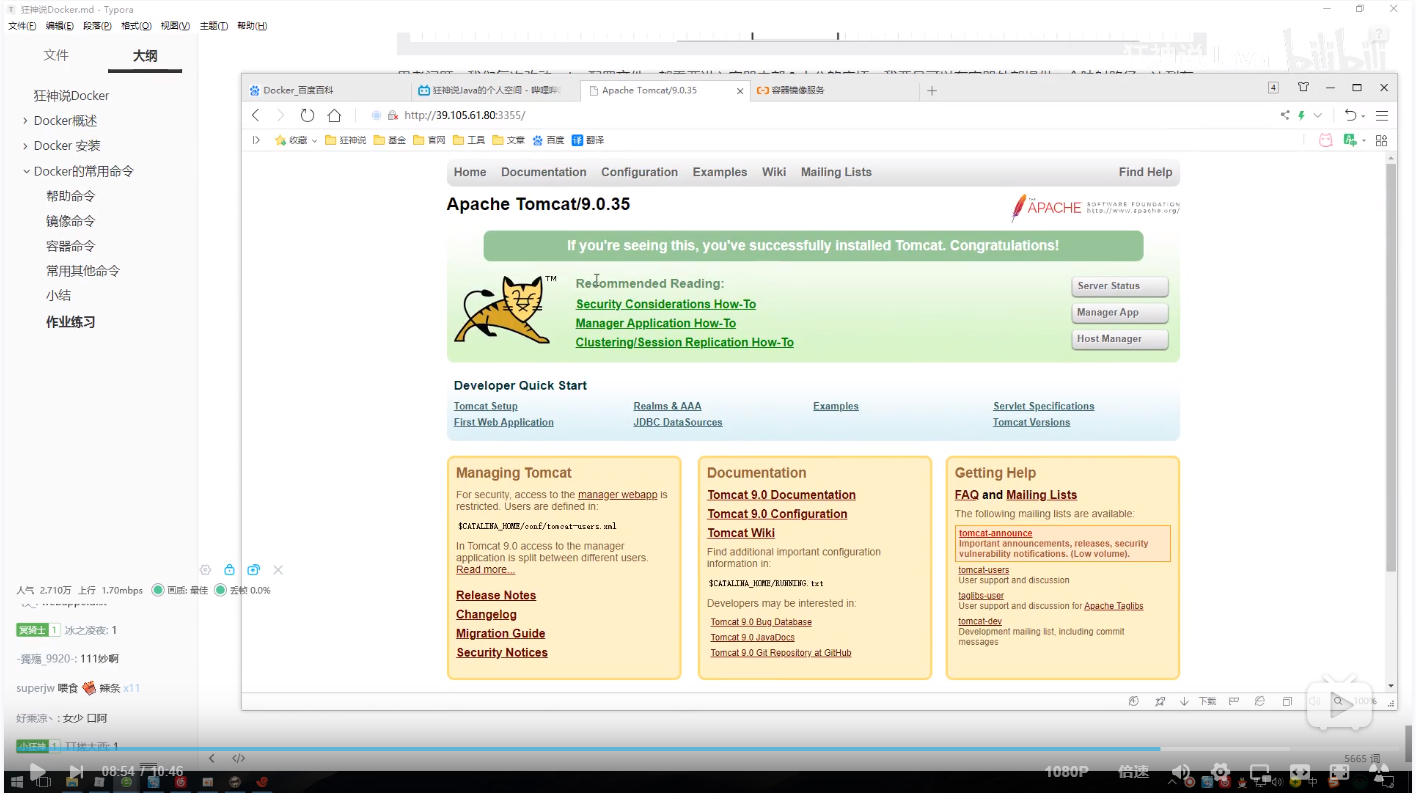
Task: Open the 主题(T) menu in Typora
Action: (213, 26)
